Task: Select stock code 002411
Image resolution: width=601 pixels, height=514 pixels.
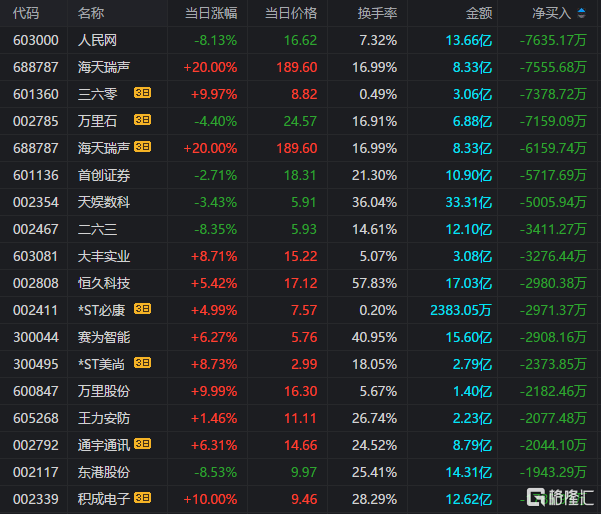Action: click(36, 310)
